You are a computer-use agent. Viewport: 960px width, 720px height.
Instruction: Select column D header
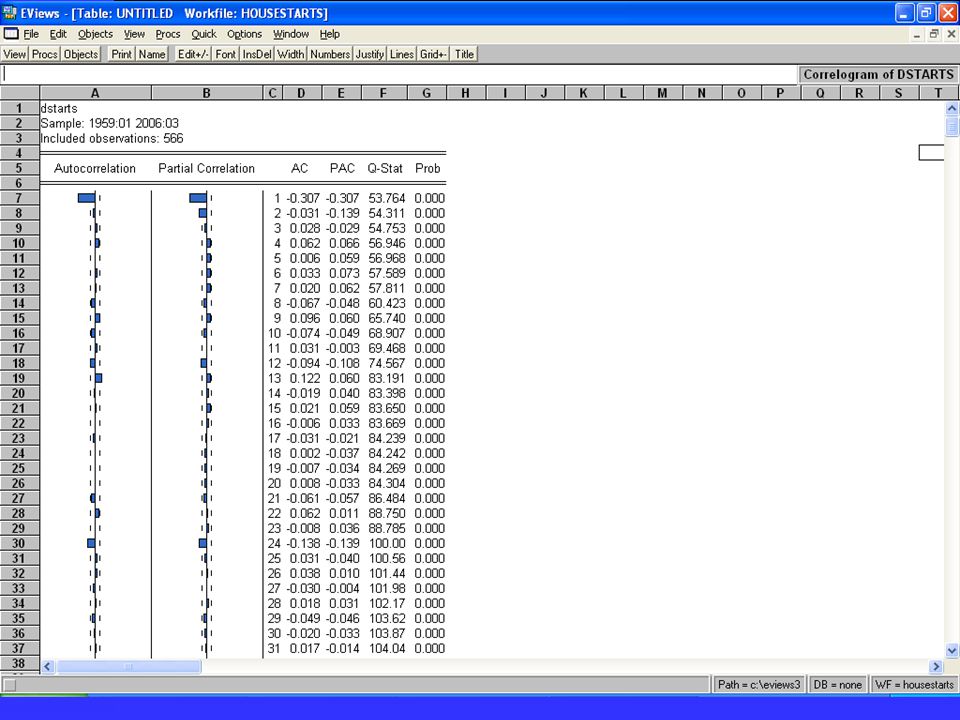pos(301,93)
